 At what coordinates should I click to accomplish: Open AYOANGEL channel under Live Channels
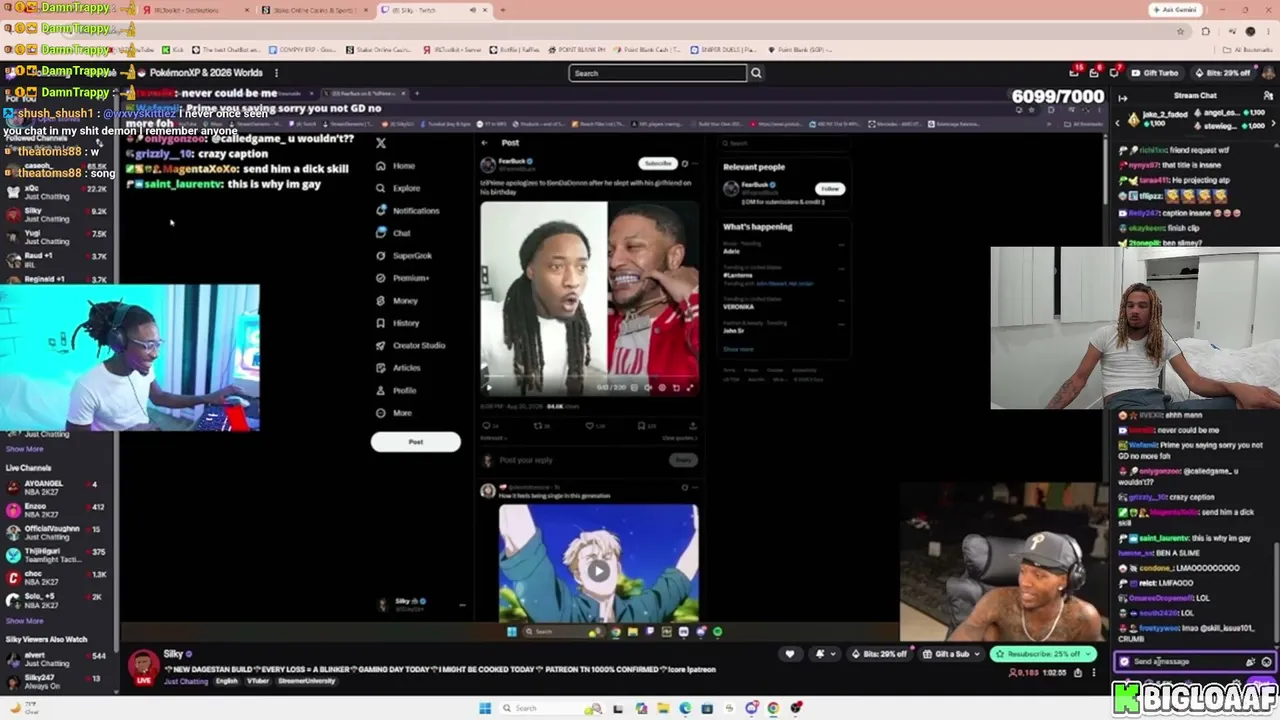pyautogui.click(x=57, y=489)
